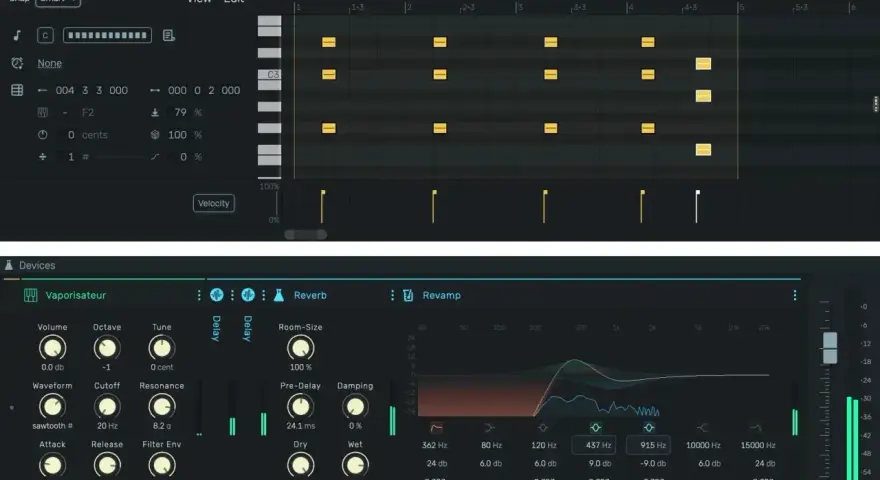Click the 437 Hz frequency field

click(x=594, y=445)
